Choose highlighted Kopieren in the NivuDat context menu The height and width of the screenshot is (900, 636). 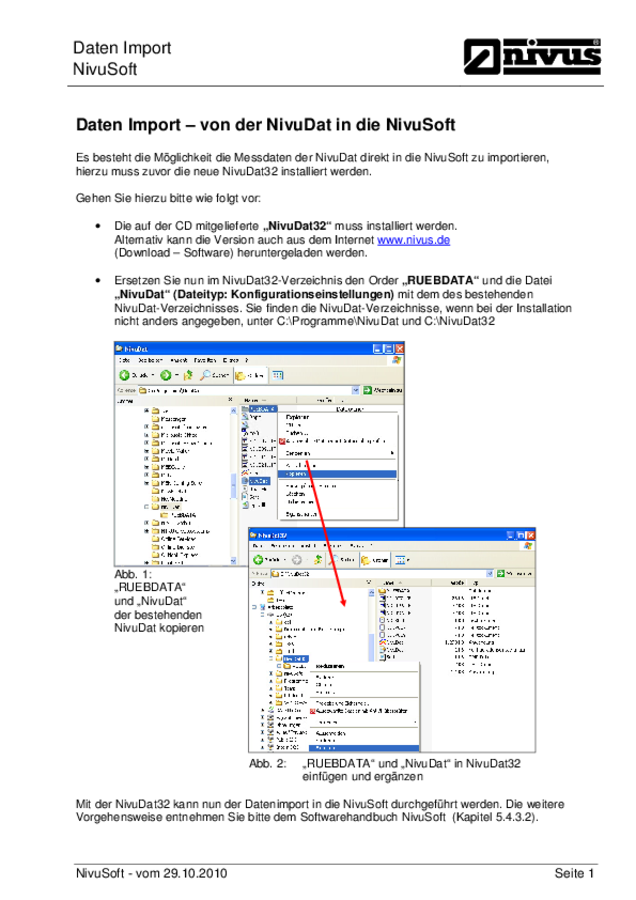(x=337, y=474)
